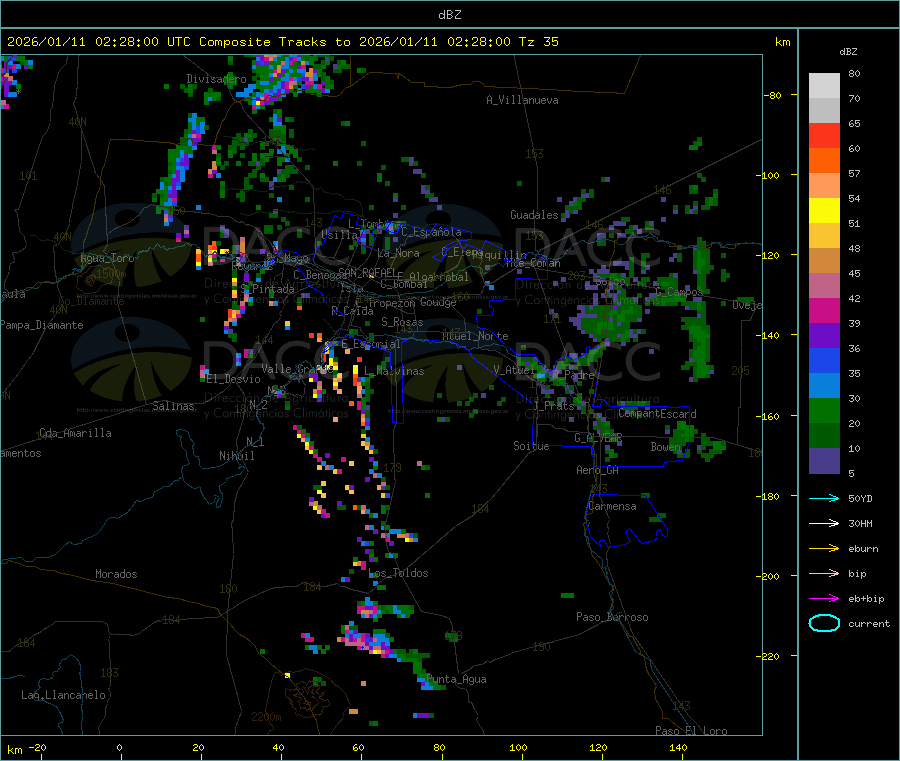Click the eb+bip magenta arrow legend icon
Screen dimensions: 900x761
[824, 599]
